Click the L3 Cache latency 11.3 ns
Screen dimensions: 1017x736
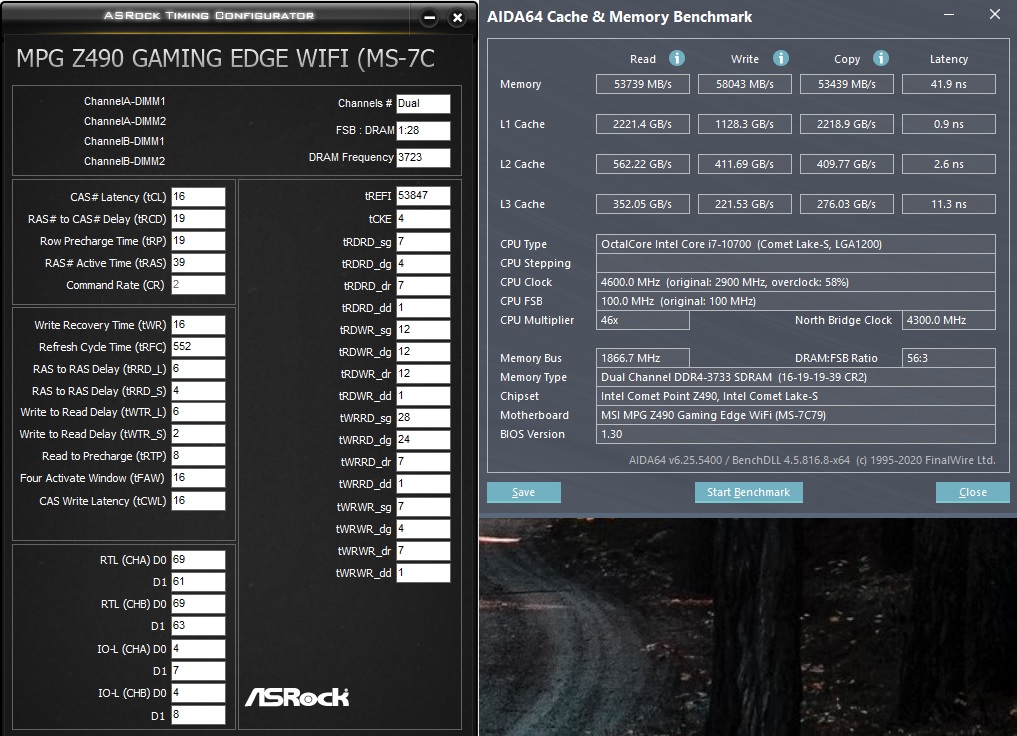pos(949,204)
